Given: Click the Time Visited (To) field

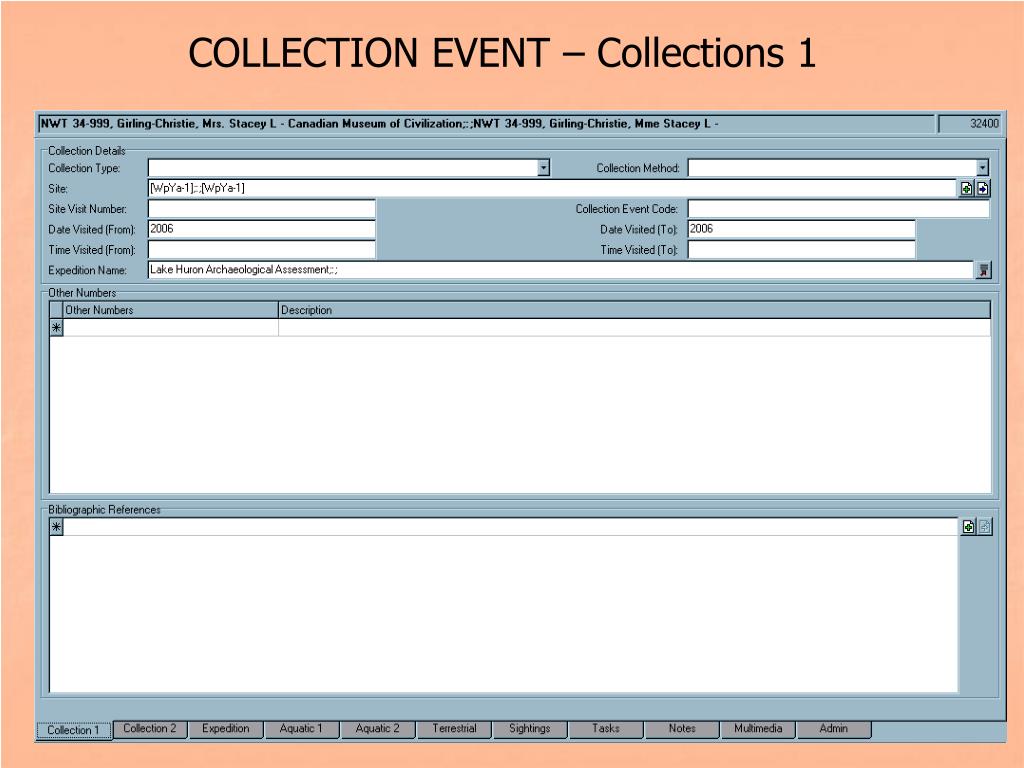Looking at the screenshot, I should pyautogui.click(x=801, y=249).
